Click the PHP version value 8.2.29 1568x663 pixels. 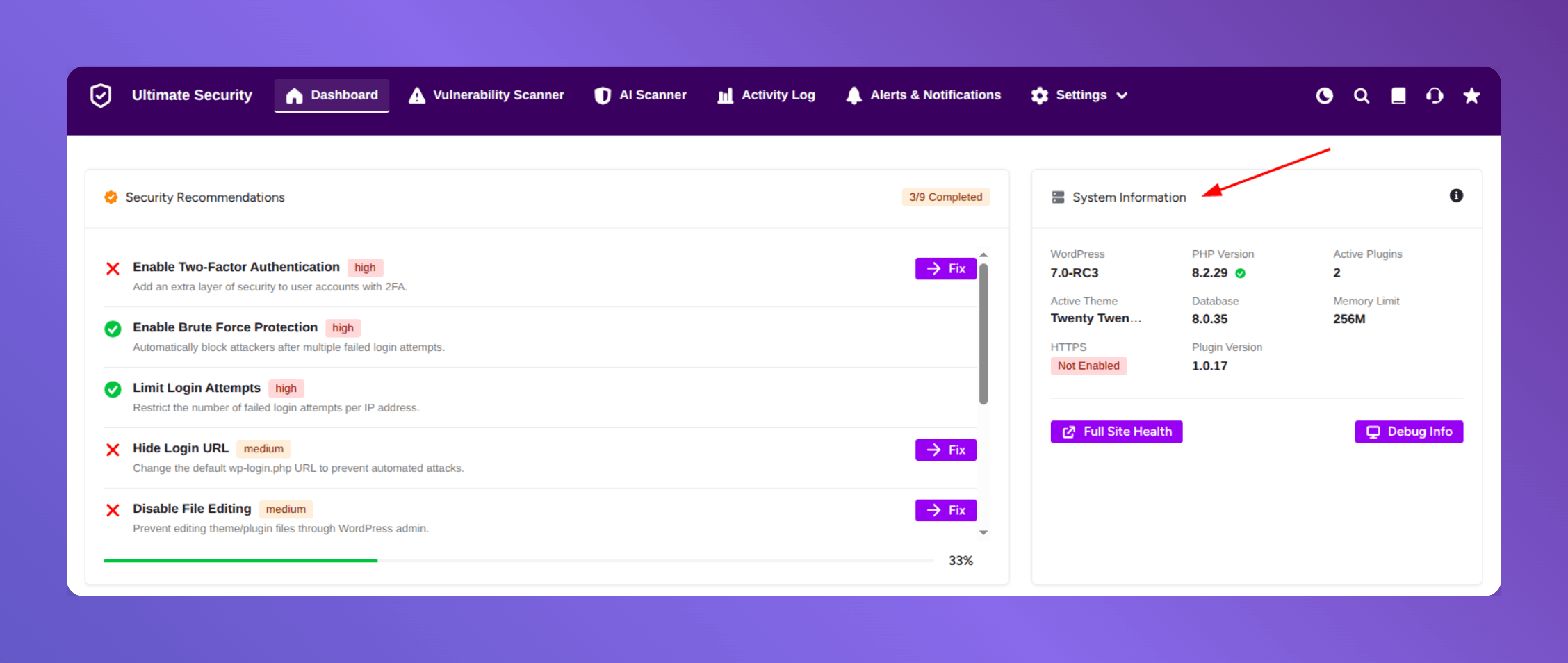(x=1210, y=273)
